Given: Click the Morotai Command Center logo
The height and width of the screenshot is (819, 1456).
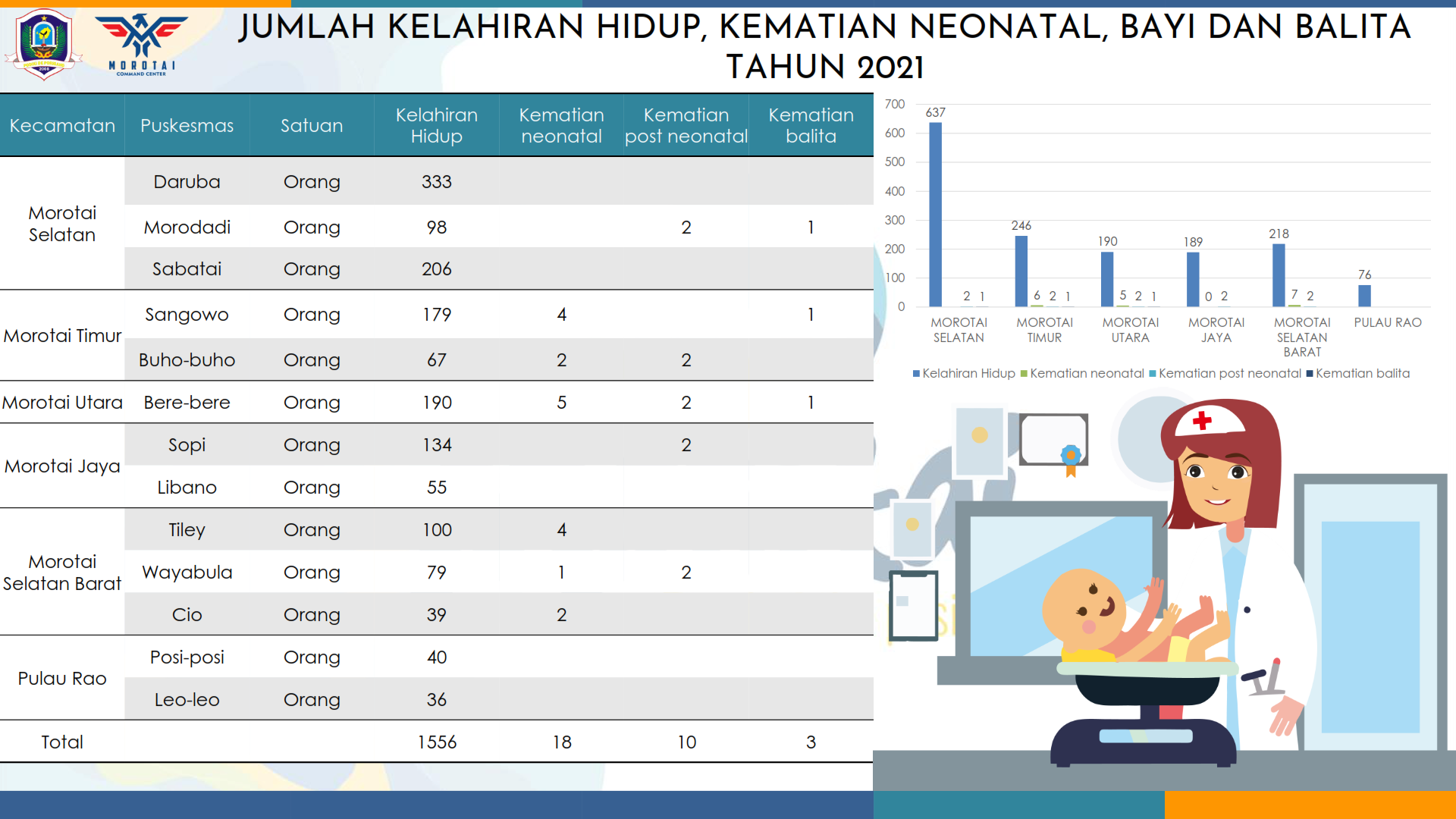Looking at the screenshot, I should 142,44.
